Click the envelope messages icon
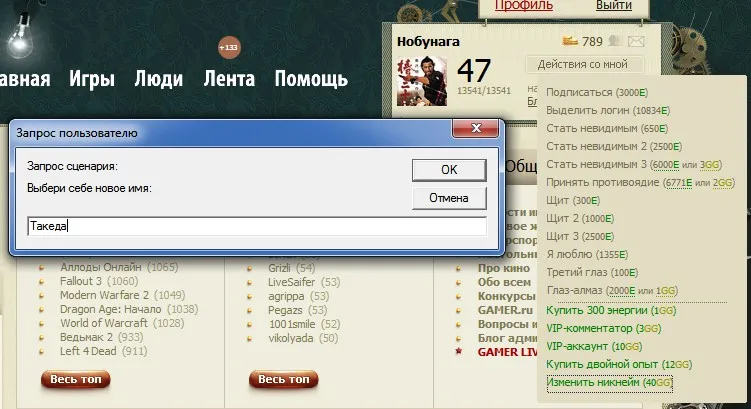751x409 pixels. 636,42
